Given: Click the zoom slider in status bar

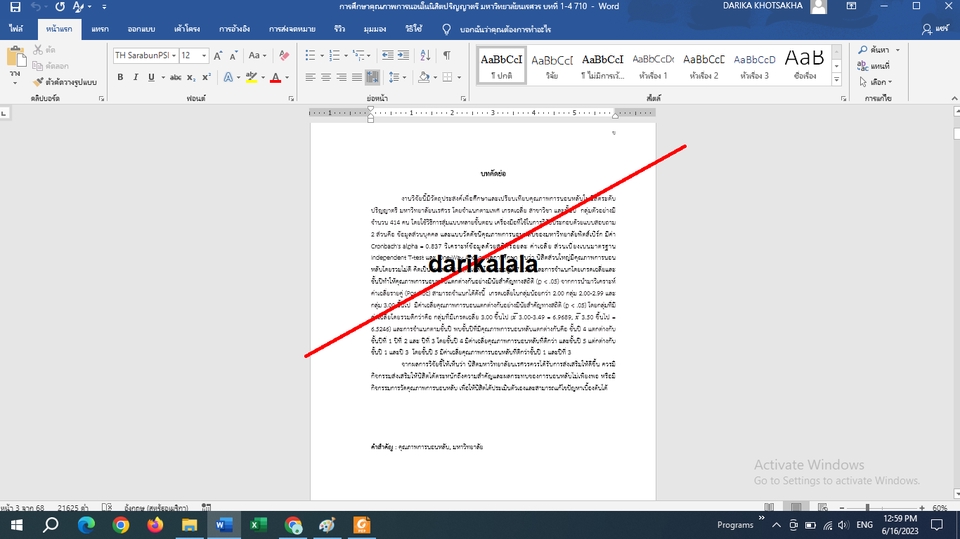Looking at the screenshot, I should pyautogui.click(x=882, y=508).
